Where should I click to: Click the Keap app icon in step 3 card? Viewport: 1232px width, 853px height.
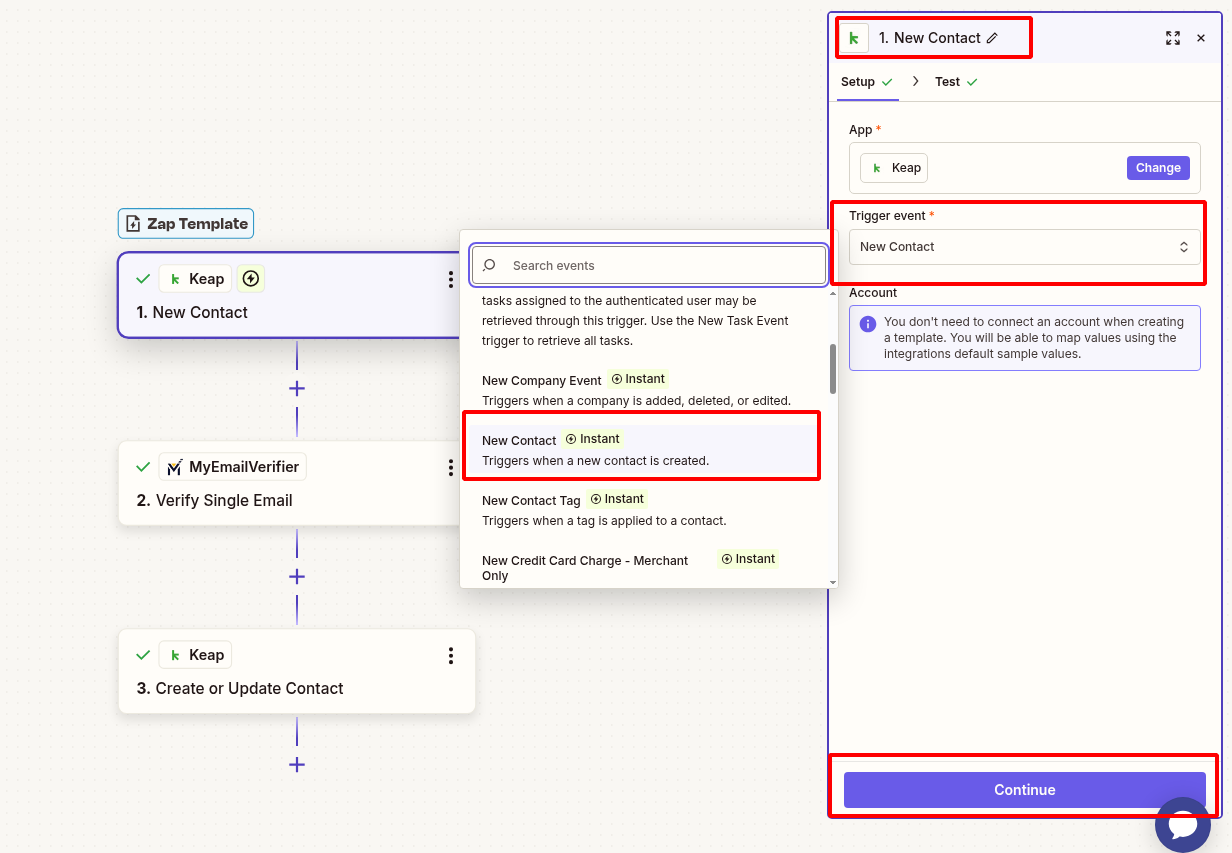[176, 654]
